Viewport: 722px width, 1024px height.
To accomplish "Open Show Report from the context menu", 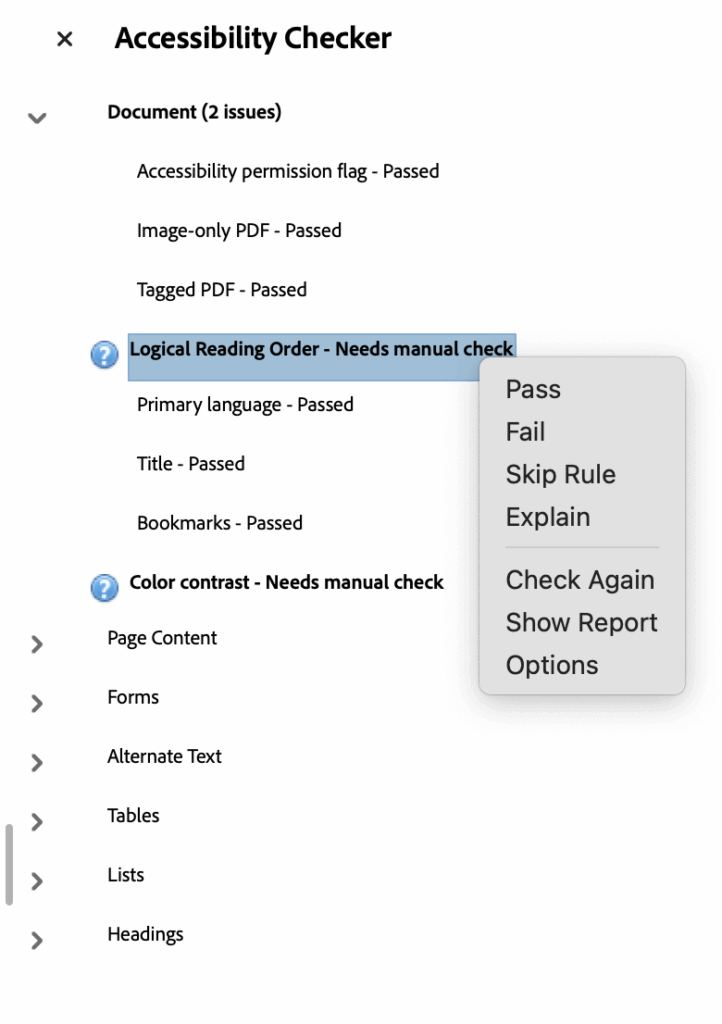I will coord(582,622).
